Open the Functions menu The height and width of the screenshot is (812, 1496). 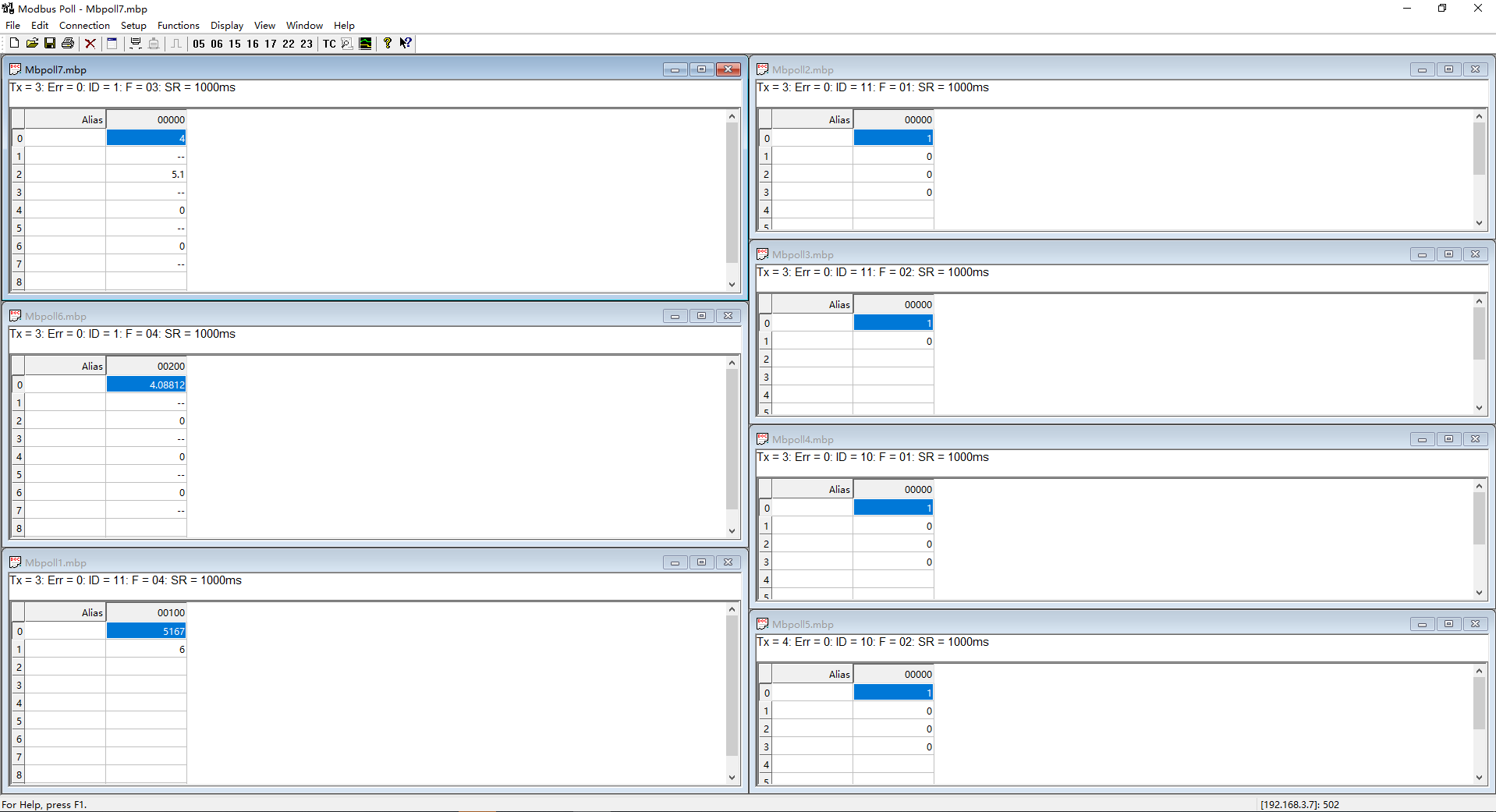pos(178,26)
